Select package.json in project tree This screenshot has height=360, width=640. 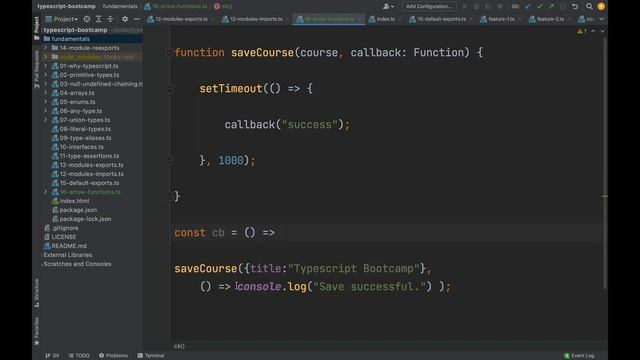pos(78,210)
